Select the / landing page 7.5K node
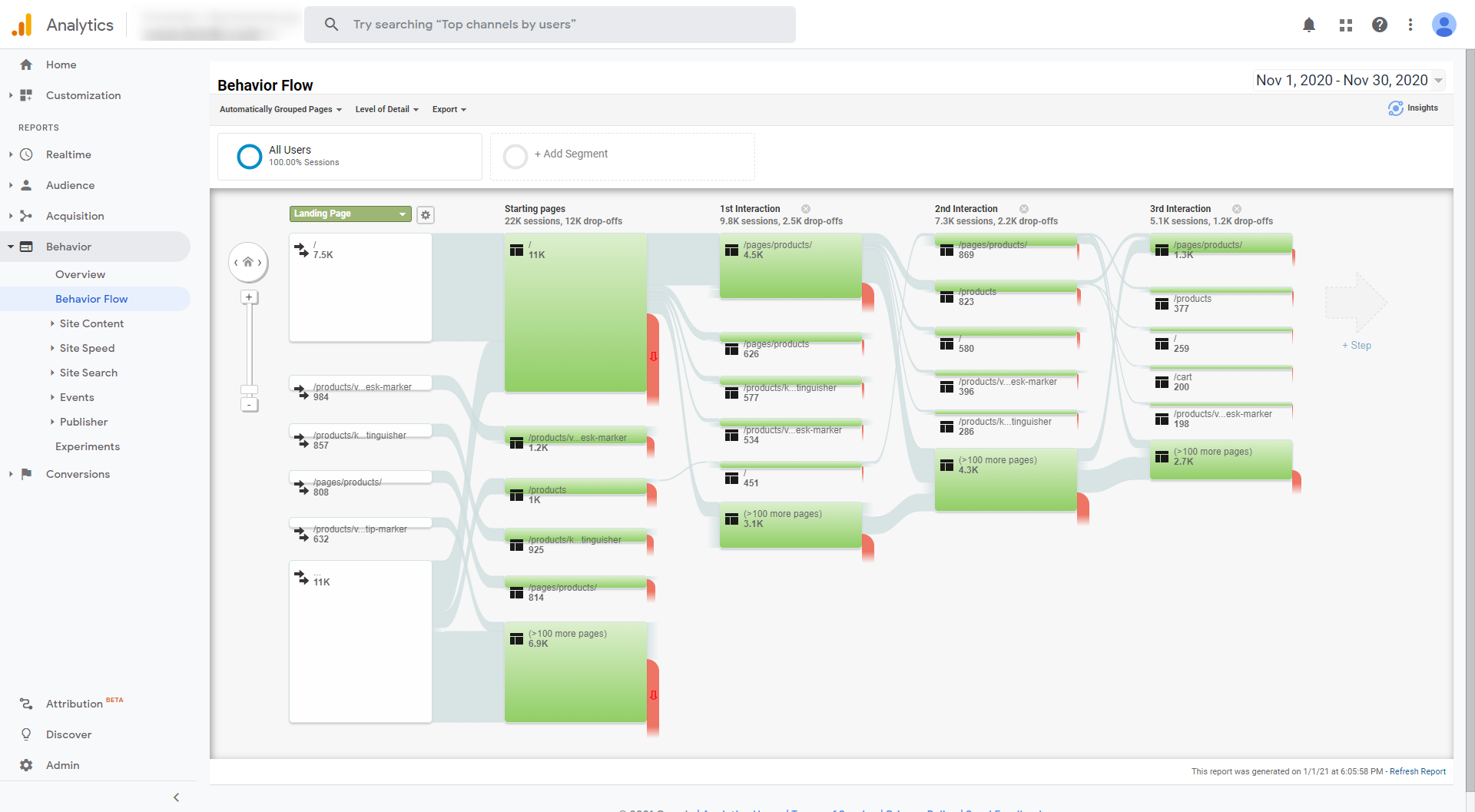This screenshot has width=1475, height=812. pyautogui.click(x=360, y=287)
